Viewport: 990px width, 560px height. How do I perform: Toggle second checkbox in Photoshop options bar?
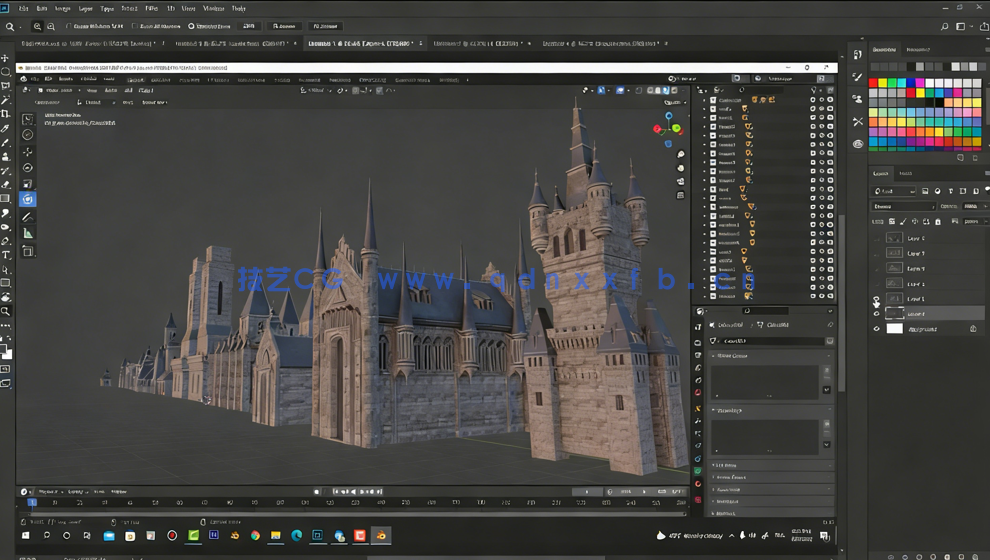click(x=134, y=27)
